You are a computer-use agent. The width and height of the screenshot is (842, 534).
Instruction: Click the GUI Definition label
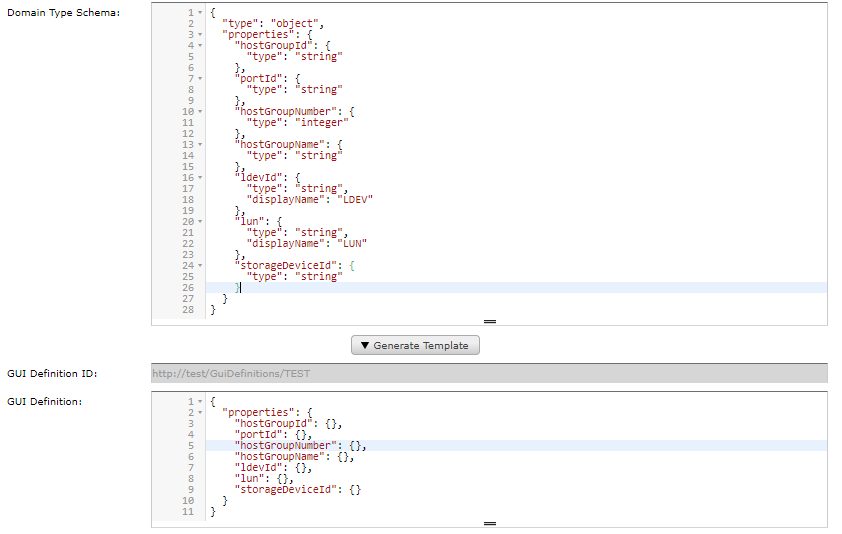45,401
